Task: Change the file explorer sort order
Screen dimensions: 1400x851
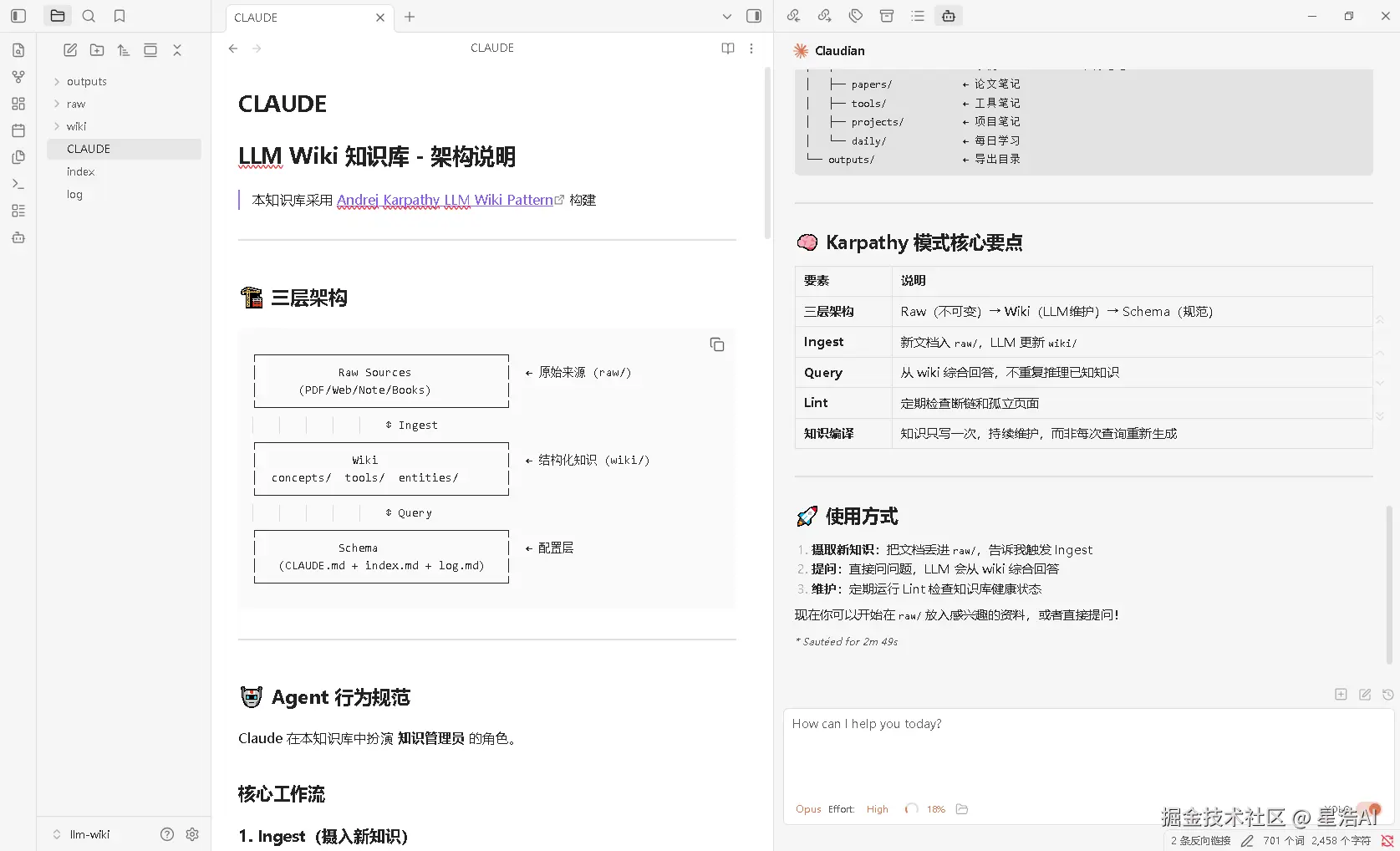Action: click(x=124, y=50)
